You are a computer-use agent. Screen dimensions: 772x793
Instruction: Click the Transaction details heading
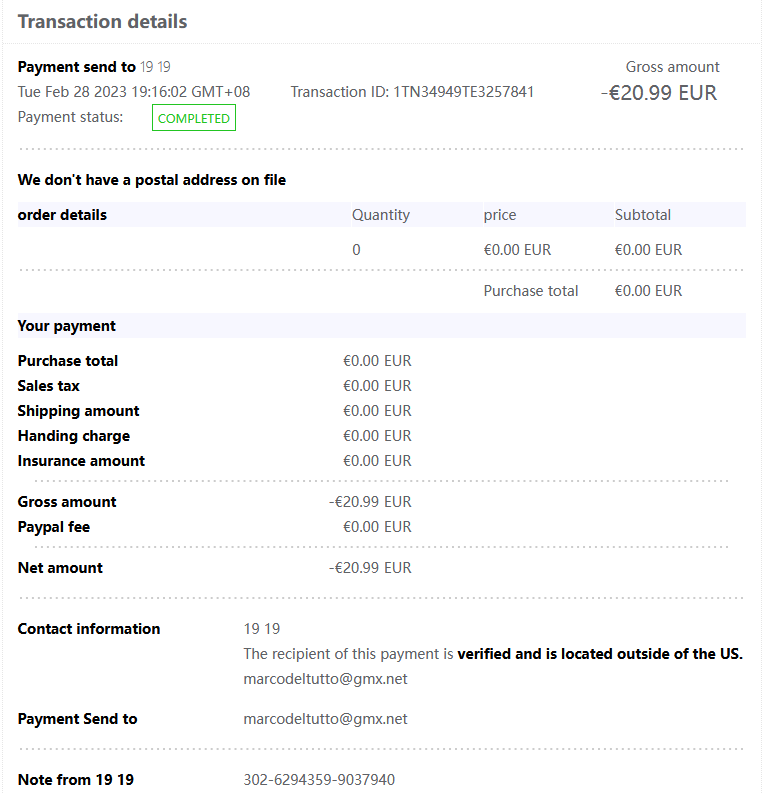[102, 21]
